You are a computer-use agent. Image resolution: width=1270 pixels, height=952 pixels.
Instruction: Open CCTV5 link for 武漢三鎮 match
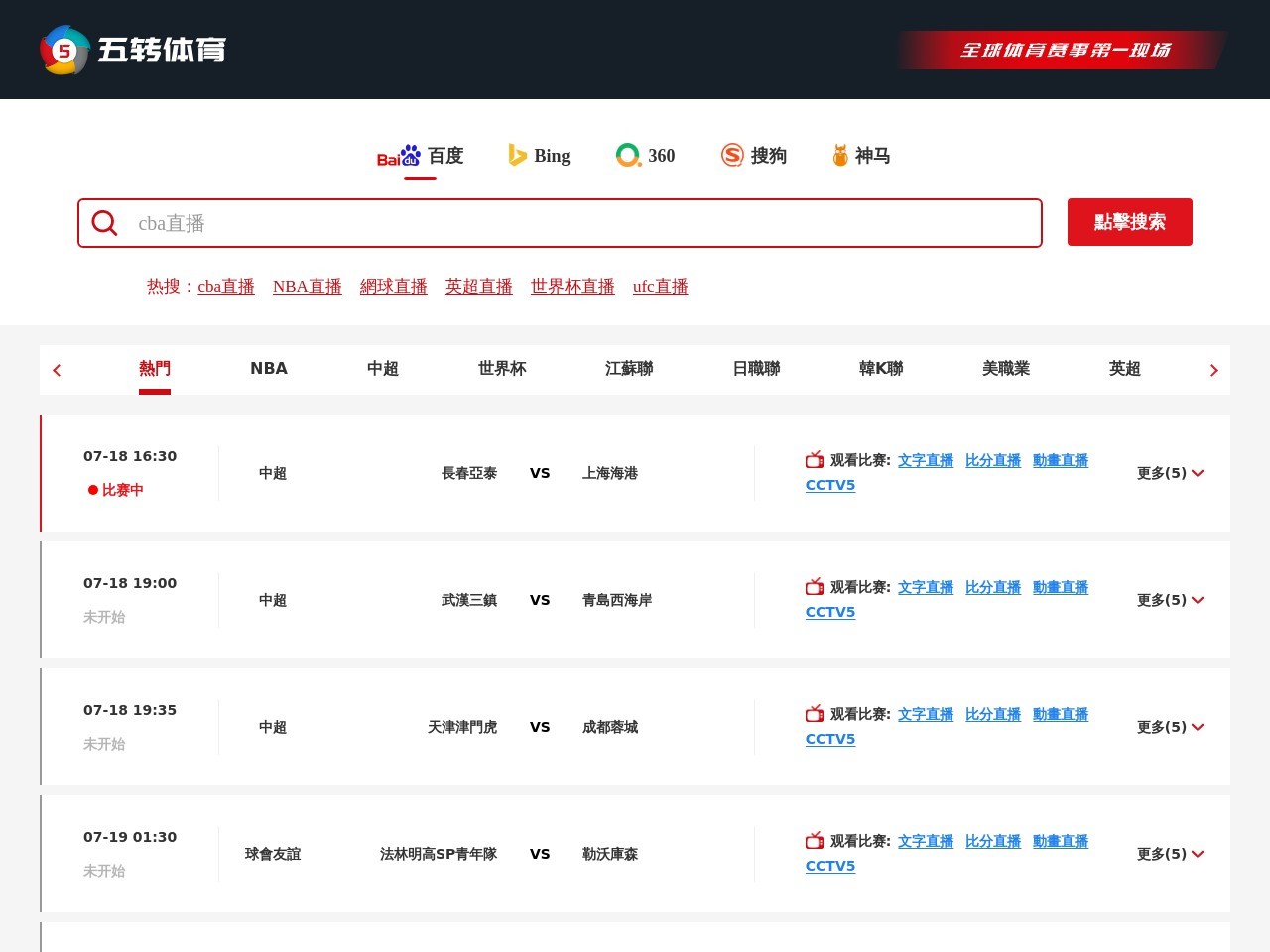[x=830, y=612]
